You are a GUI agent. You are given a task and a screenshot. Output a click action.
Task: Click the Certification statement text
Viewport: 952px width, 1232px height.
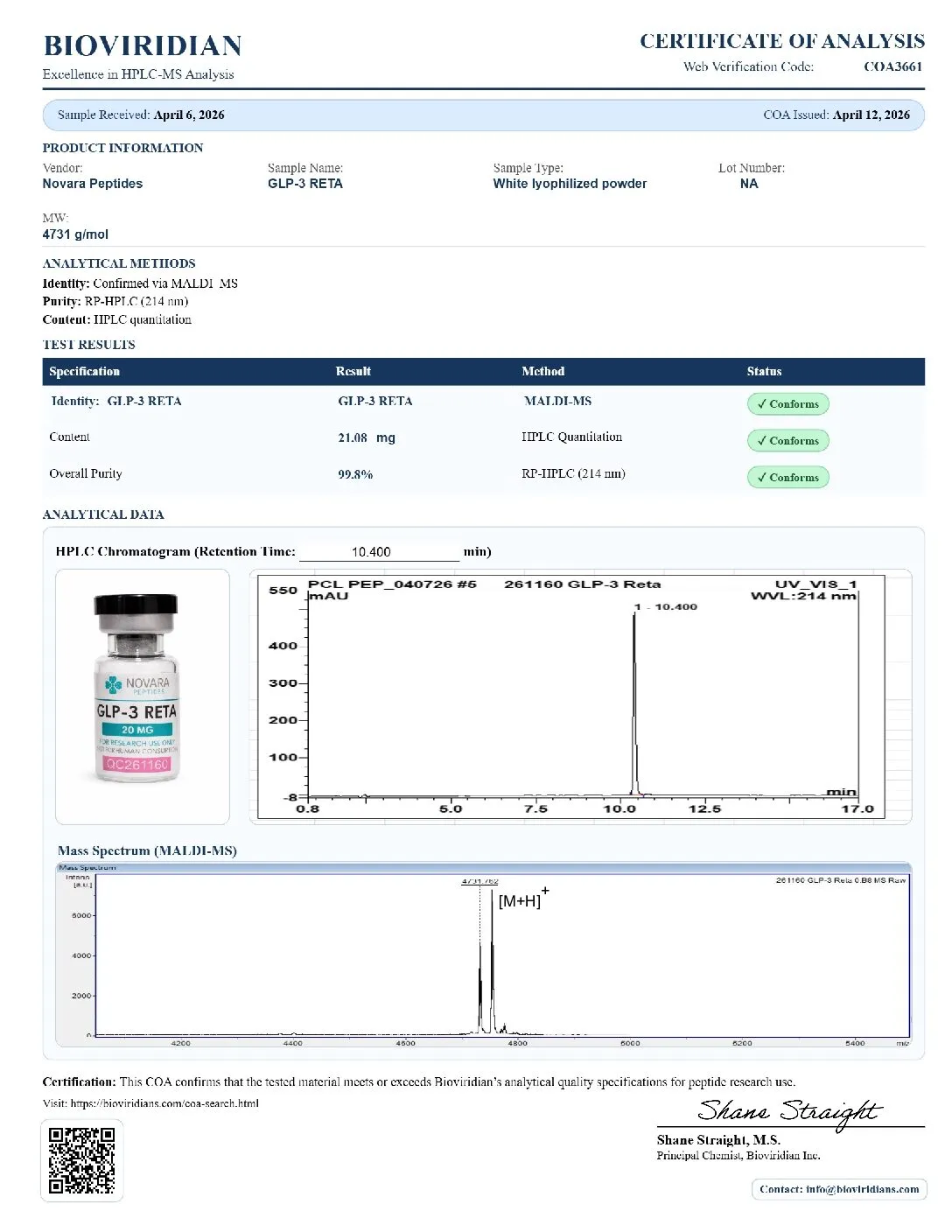tap(419, 1082)
